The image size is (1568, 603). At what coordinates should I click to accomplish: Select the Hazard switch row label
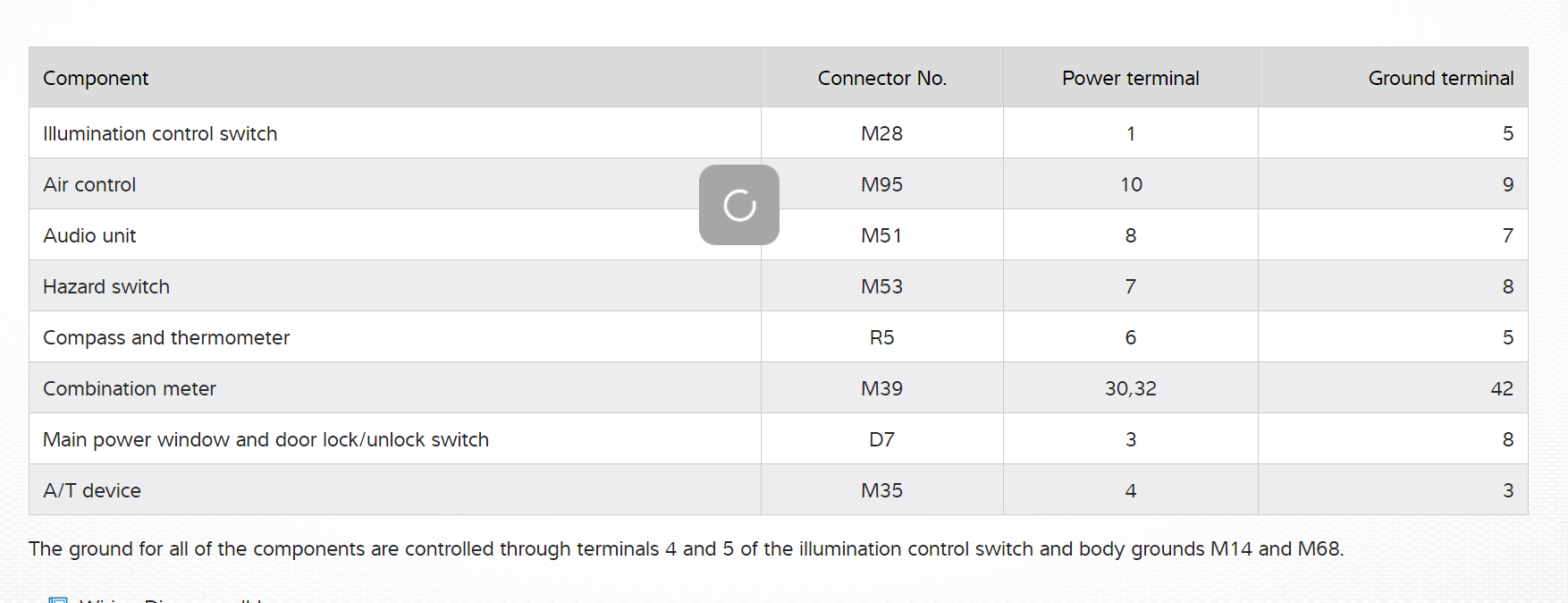[106, 286]
